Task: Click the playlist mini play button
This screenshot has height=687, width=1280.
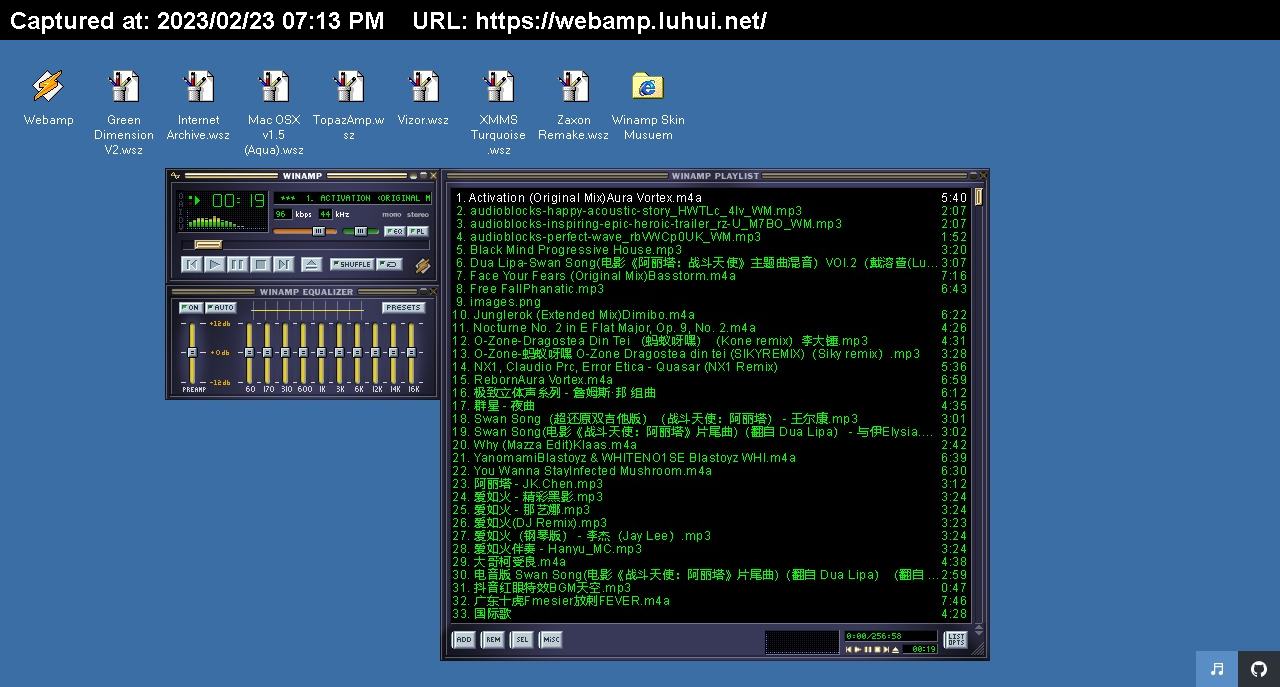Action: pyautogui.click(x=857, y=649)
